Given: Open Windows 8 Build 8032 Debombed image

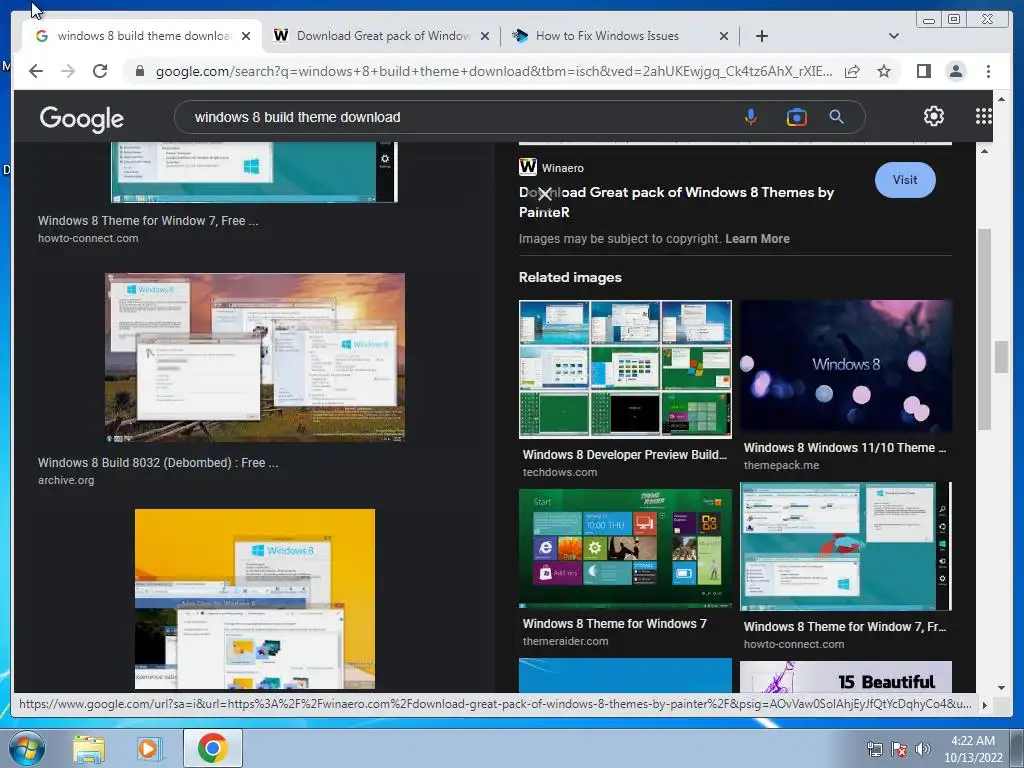Looking at the screenshot, I should click(255, 357).
